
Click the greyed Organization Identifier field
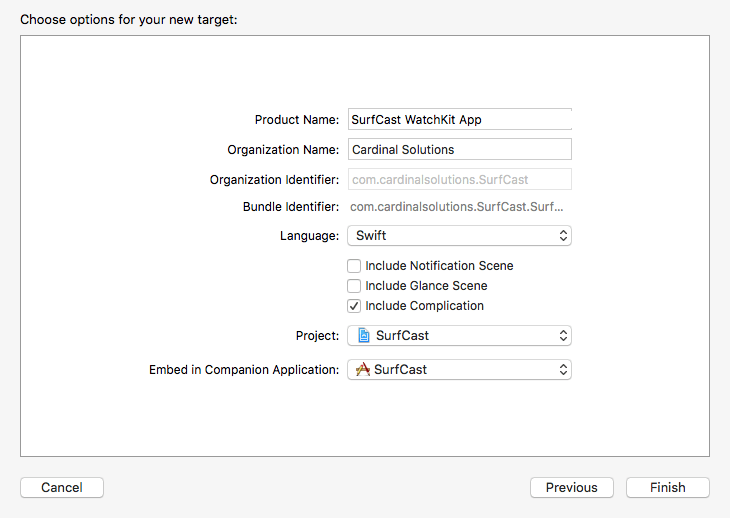459,179
